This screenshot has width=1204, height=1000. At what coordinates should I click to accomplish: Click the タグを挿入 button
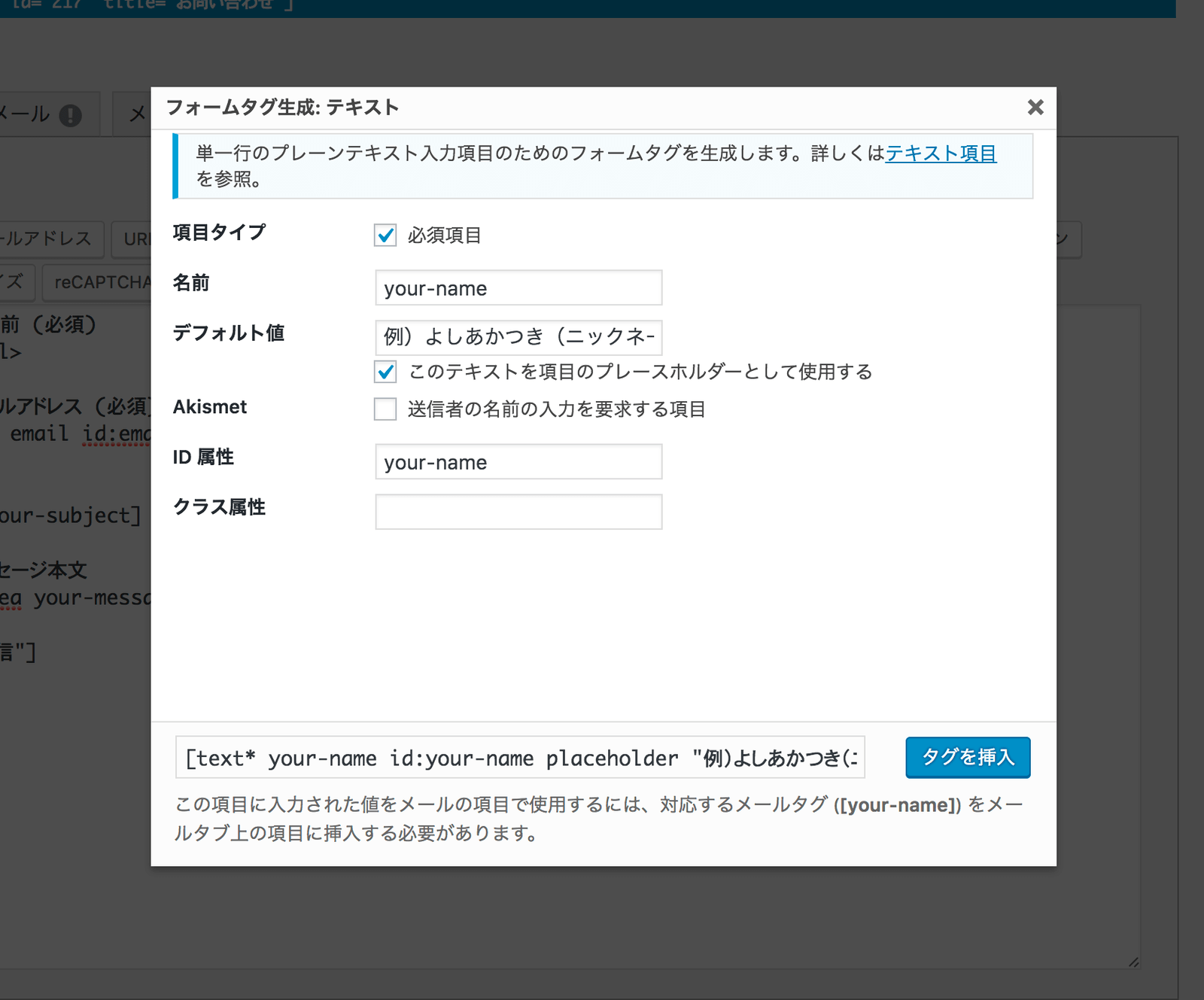[x=968, y=758]
